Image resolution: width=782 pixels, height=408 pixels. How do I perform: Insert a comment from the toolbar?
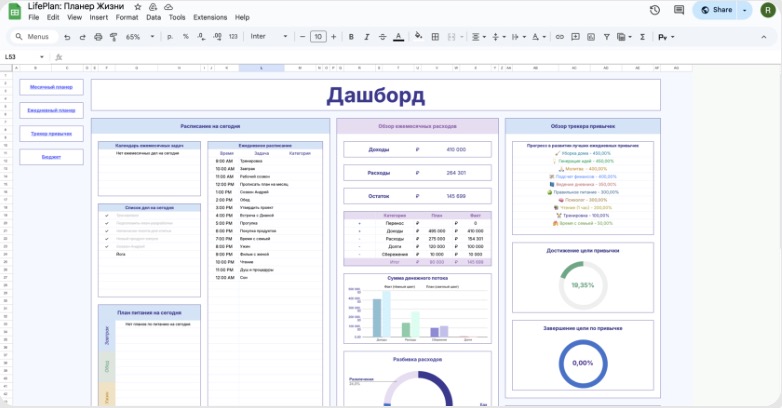point(575,37)
